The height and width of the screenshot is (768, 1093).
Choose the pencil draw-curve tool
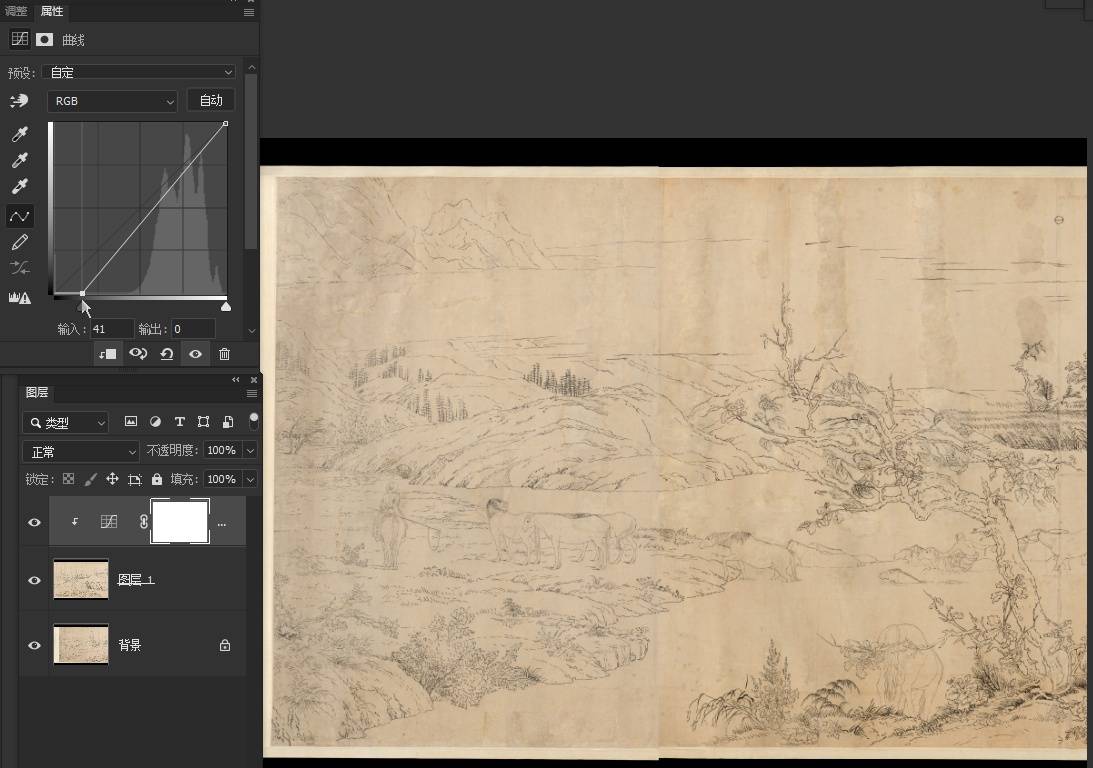(19, 242)
